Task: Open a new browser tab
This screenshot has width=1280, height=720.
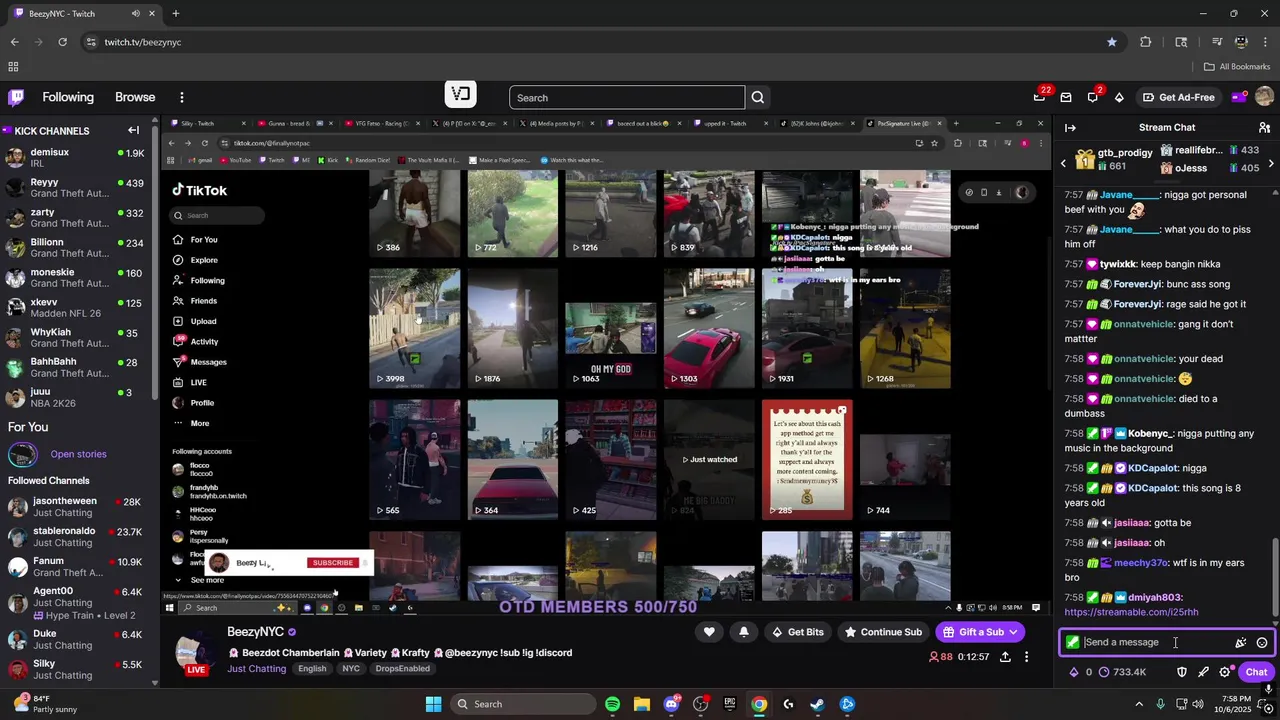Action: click(175, 14)
